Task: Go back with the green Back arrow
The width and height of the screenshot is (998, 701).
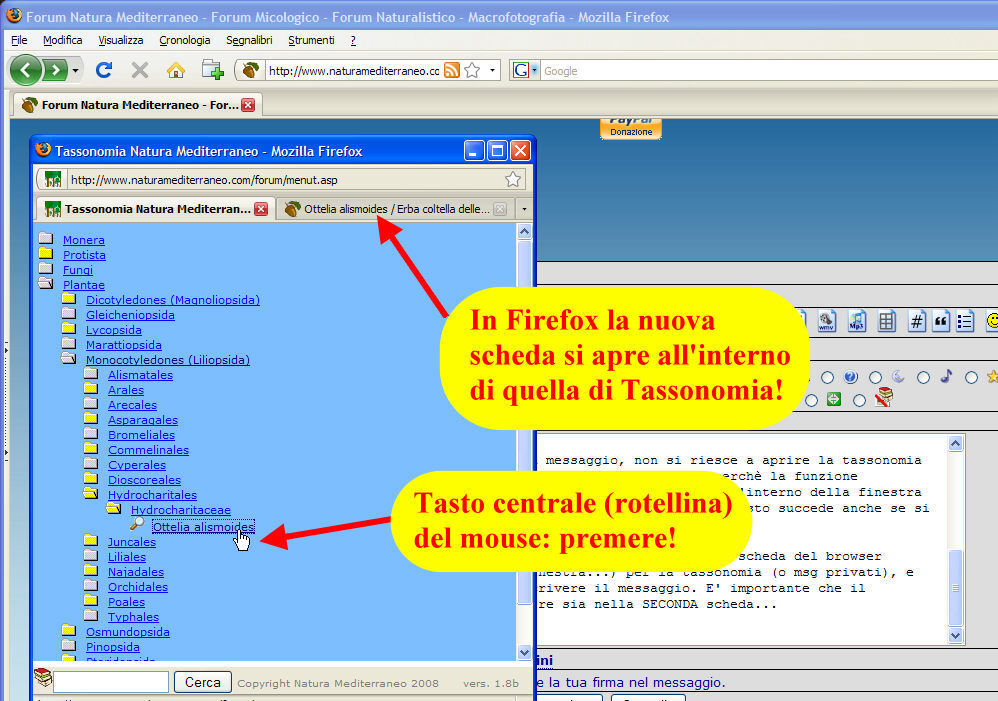Action: [26, 70]
